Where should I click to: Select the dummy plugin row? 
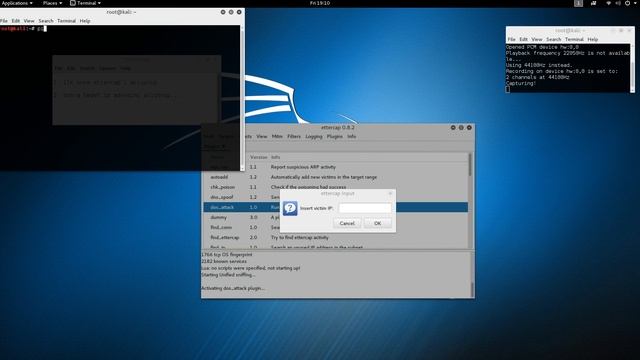pos(336,217)
